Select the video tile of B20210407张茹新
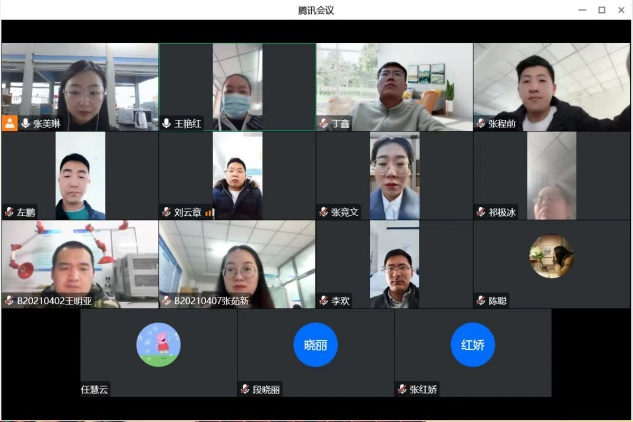 tap(237, 262)
